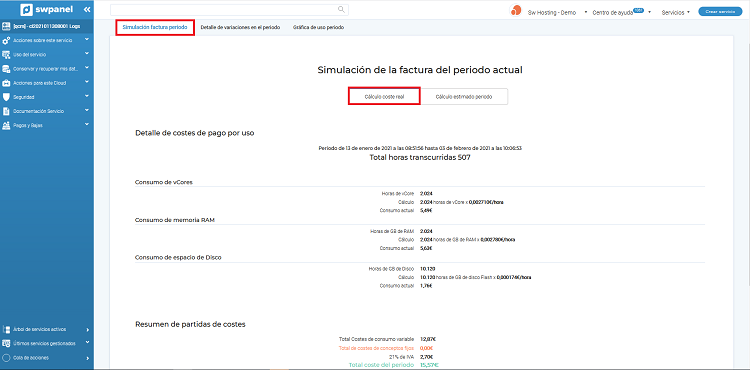Open Árbol de servicios activos arrow

pyautogui.click(x=88, y=329)
